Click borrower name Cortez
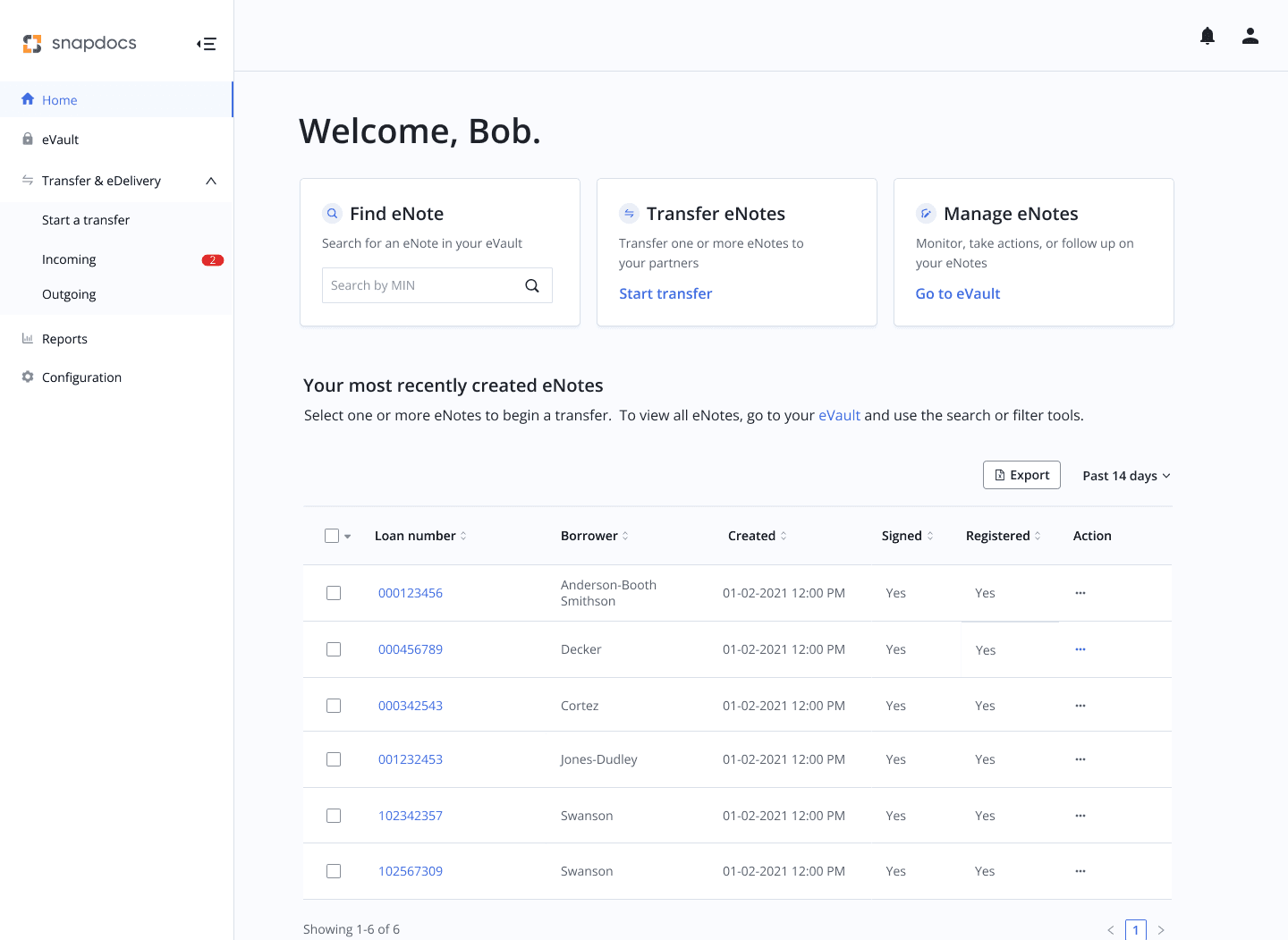1288x940 pixels. [x=580, y=706]
